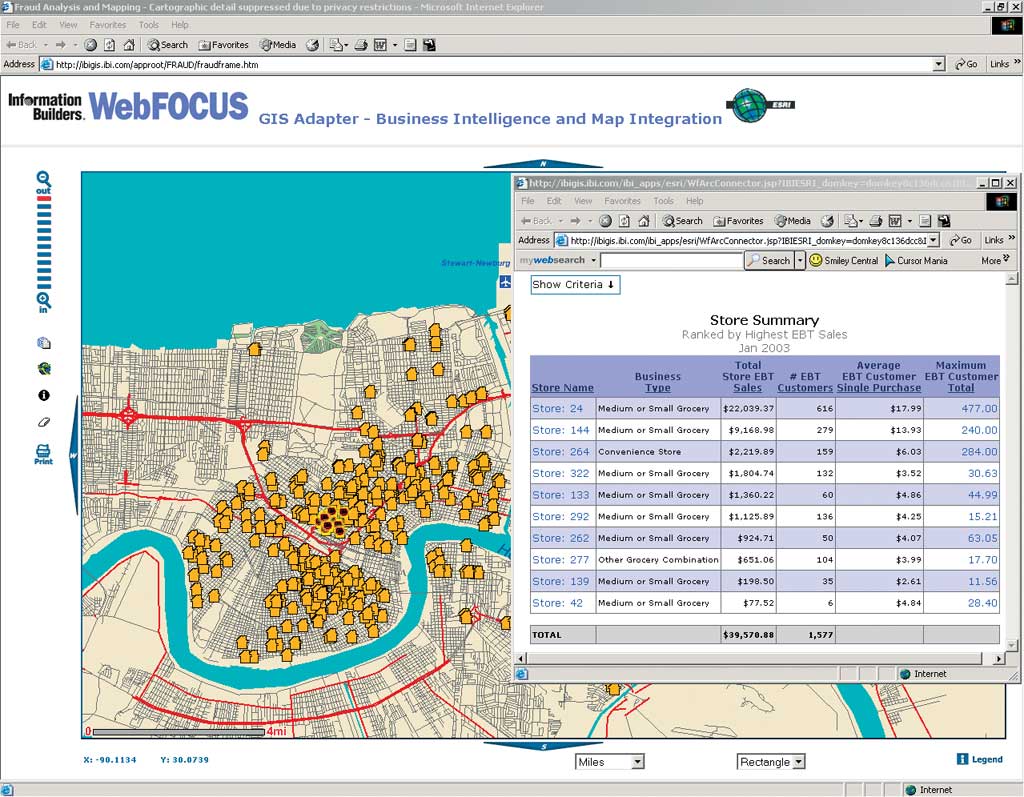Viewport: 1024px width, 797px height.
Task: Click the mywebsearch text input field
Action: click(x=671, y=261)
